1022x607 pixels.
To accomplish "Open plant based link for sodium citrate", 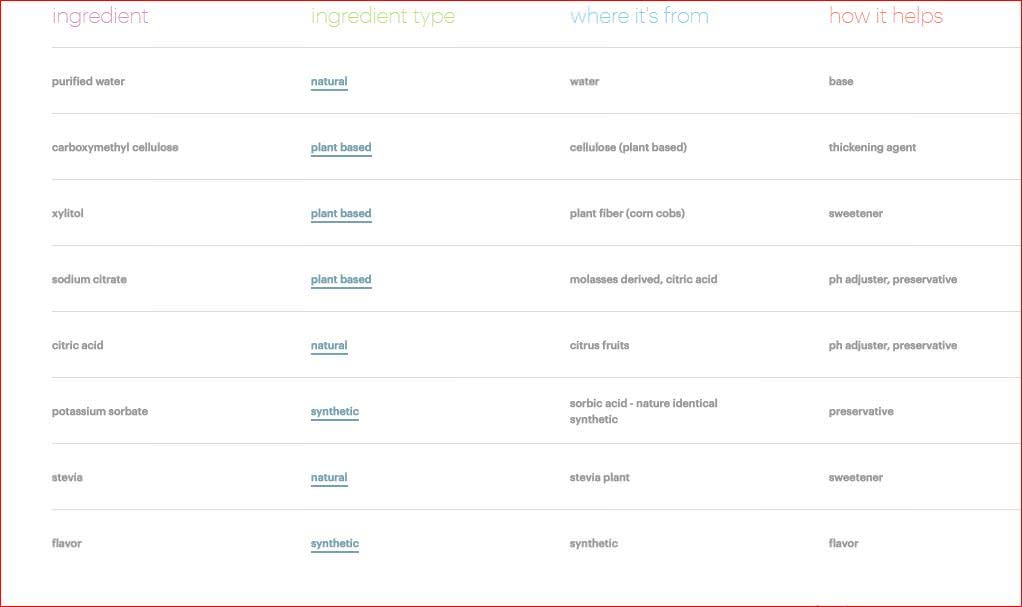I will pyautogui.click(x=341, y=280).
